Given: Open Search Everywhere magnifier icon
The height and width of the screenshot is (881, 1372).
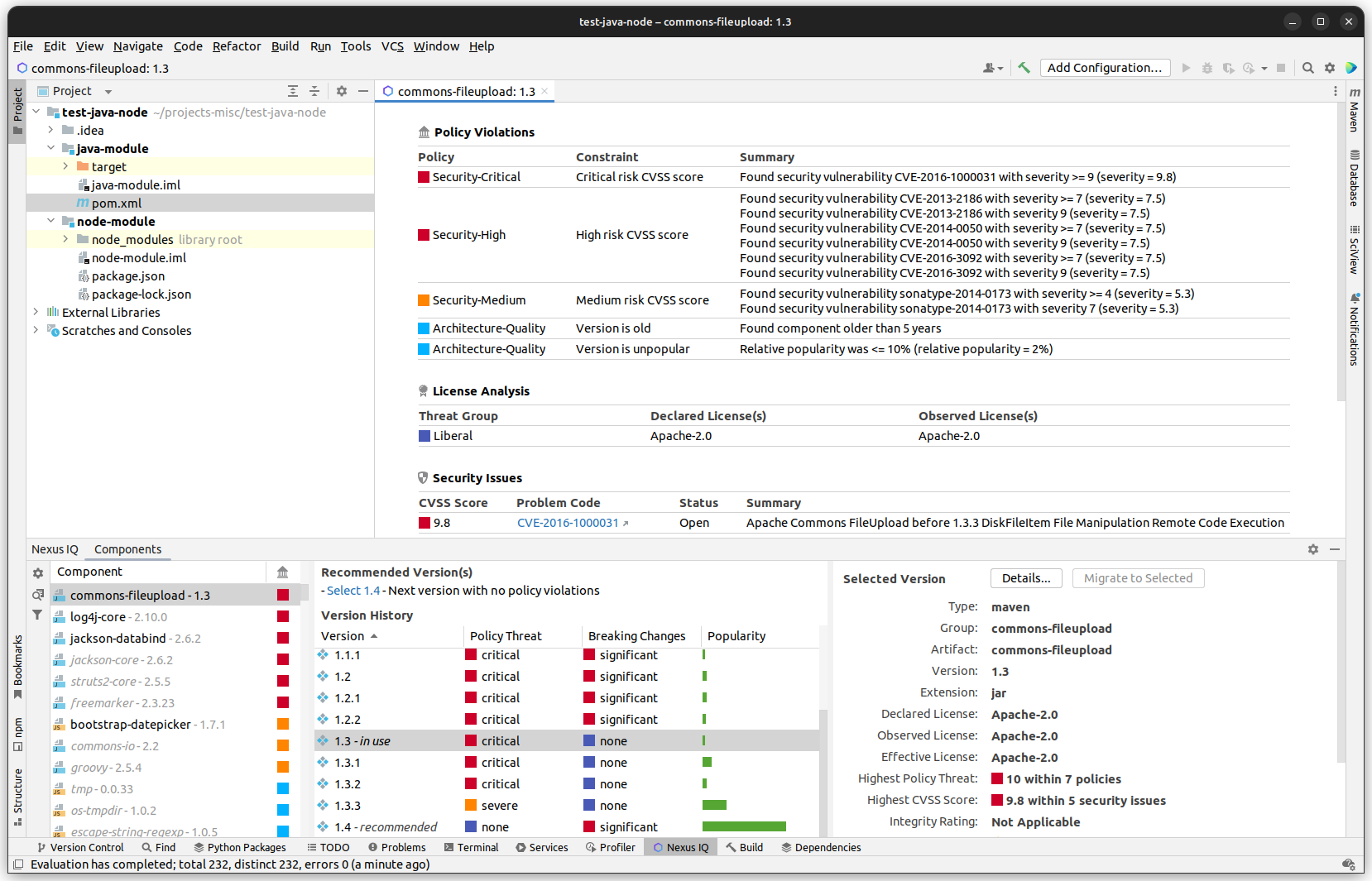Looking at the screenshot, I should pyautogui.click(x=1307, y=68).
